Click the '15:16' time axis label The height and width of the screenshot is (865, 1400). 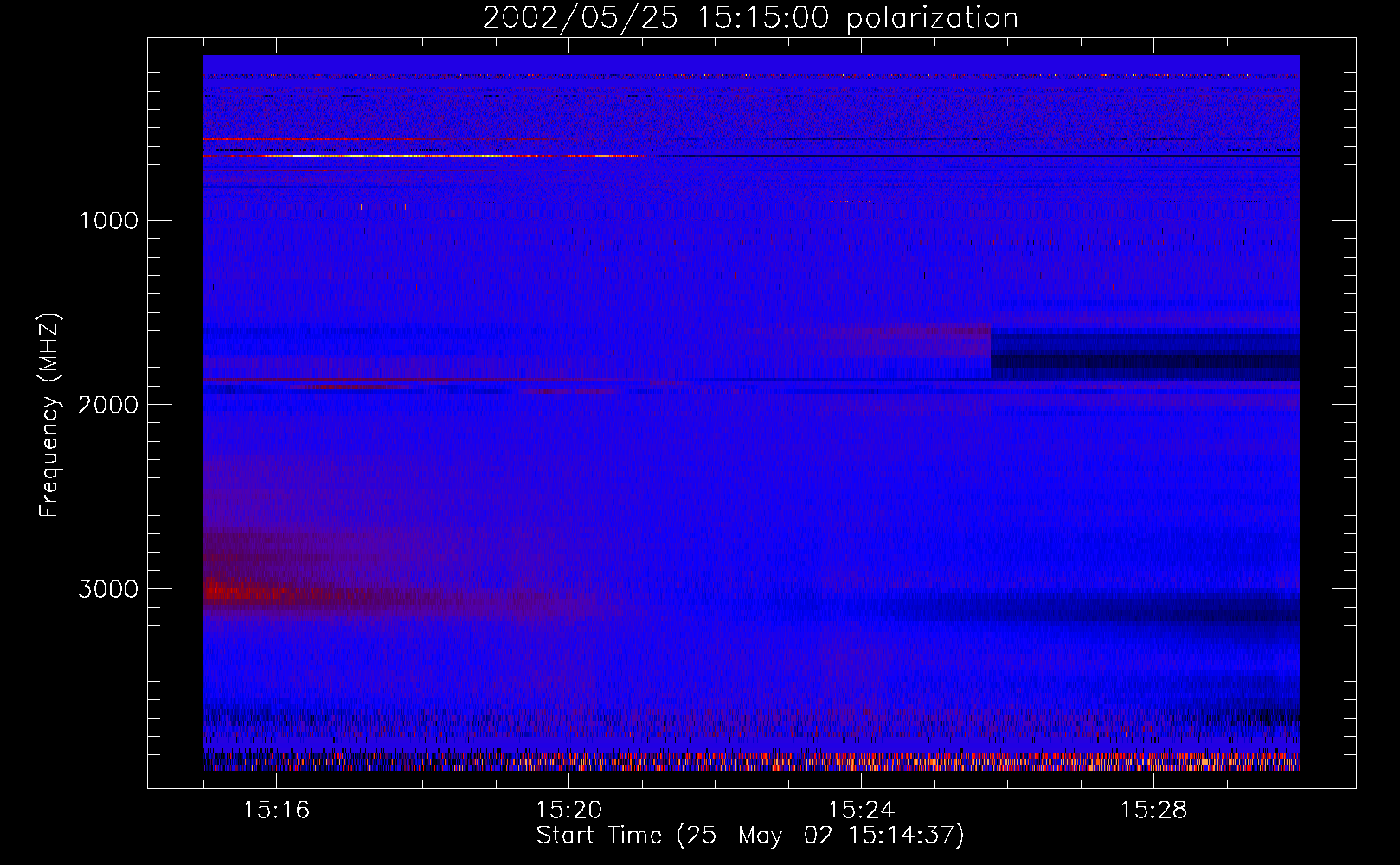pos(276,810)
